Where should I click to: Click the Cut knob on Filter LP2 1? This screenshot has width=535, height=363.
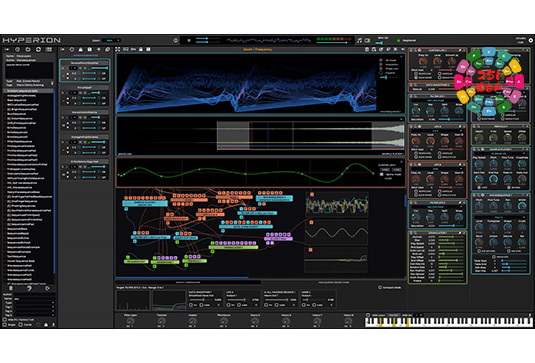tap(416, 111)
